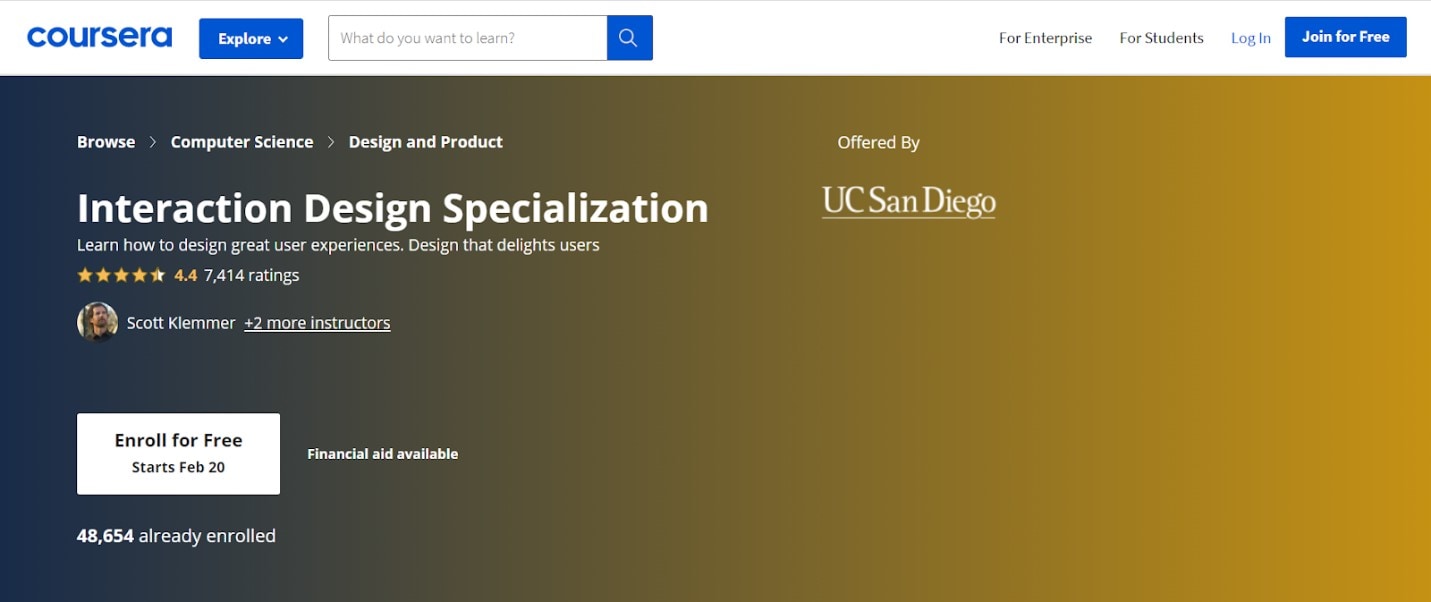The width and height of the screenshot is (1431, 602).
Task: Click the 7,414 ratings text
Action: (251, 275)
